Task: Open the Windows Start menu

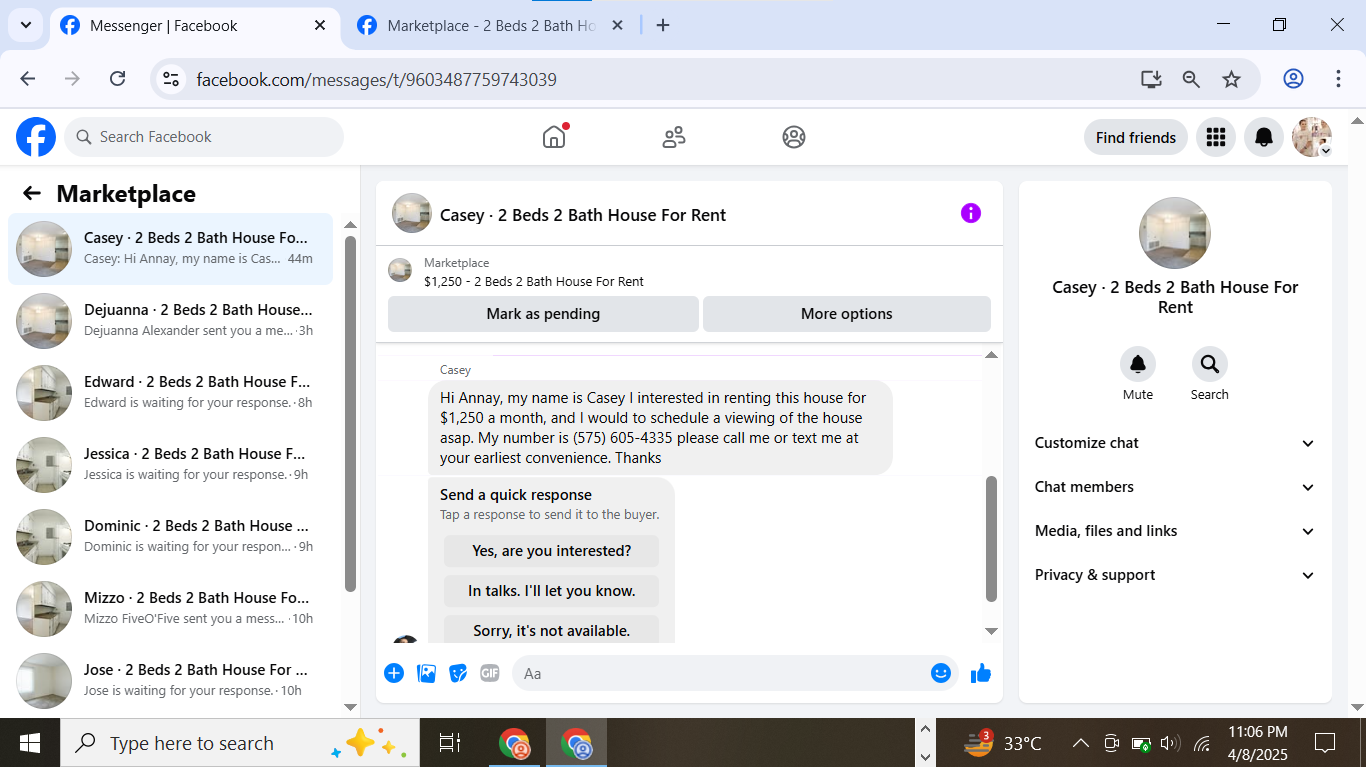Action: click(x=30, y=743)
